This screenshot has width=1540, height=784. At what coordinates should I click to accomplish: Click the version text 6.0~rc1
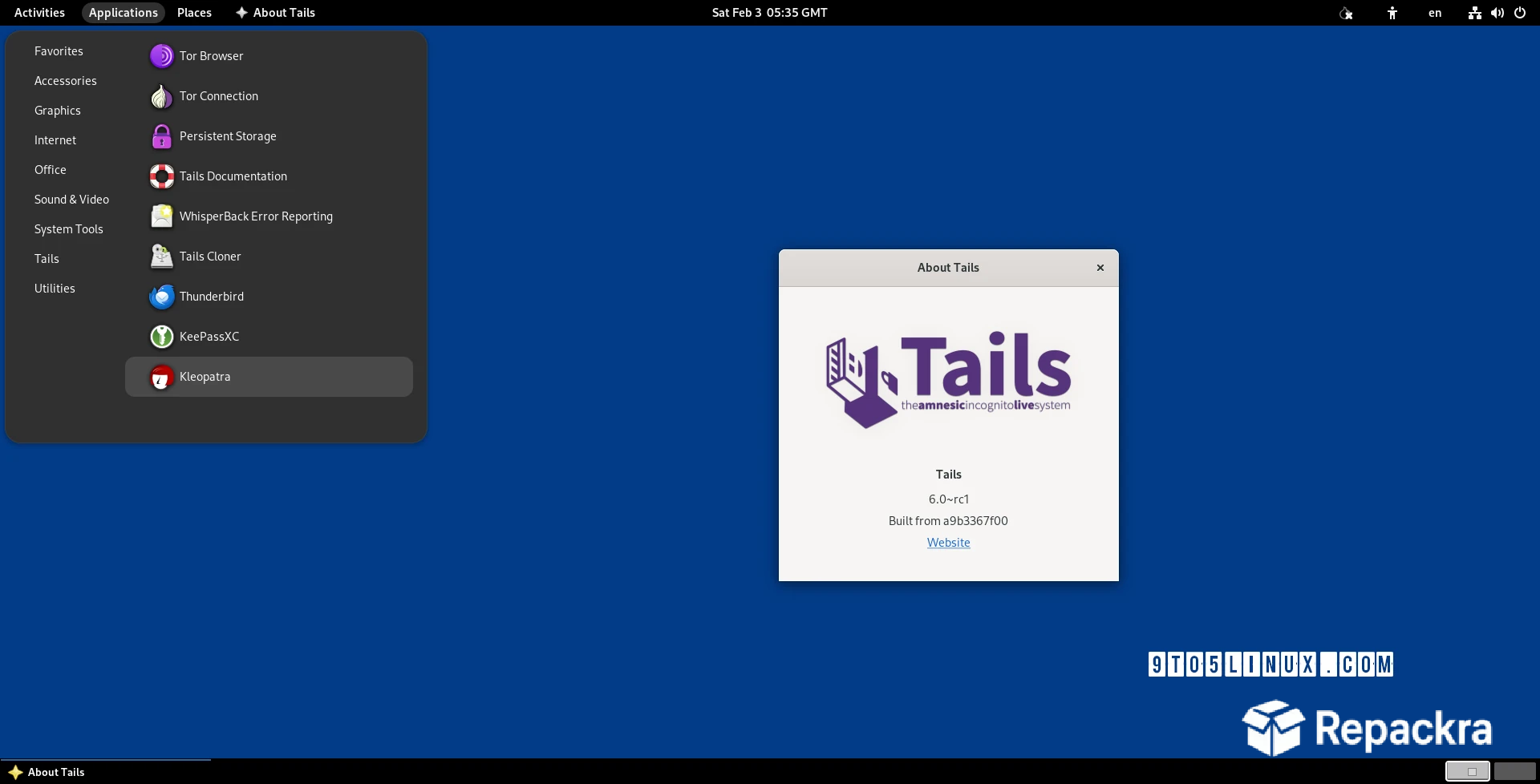[x=948, y=499]
